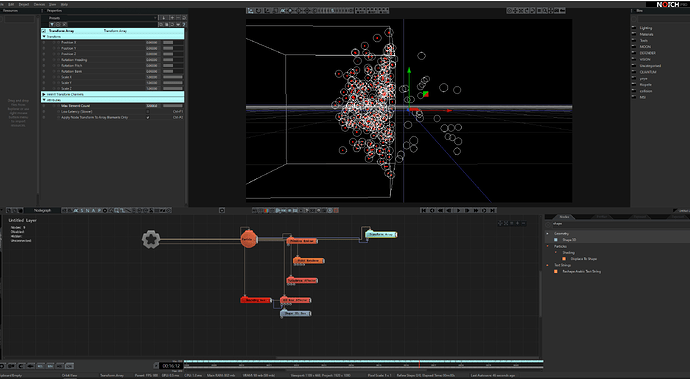This screenshot has width=690, height=379.
Task: Uncheck Apply Node Transform To Array Elements Only
Action: (x=148, y=118)
